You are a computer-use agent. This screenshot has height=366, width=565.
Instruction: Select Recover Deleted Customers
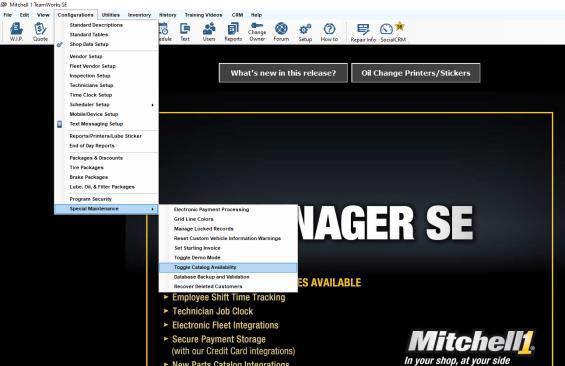click(228, 286)
